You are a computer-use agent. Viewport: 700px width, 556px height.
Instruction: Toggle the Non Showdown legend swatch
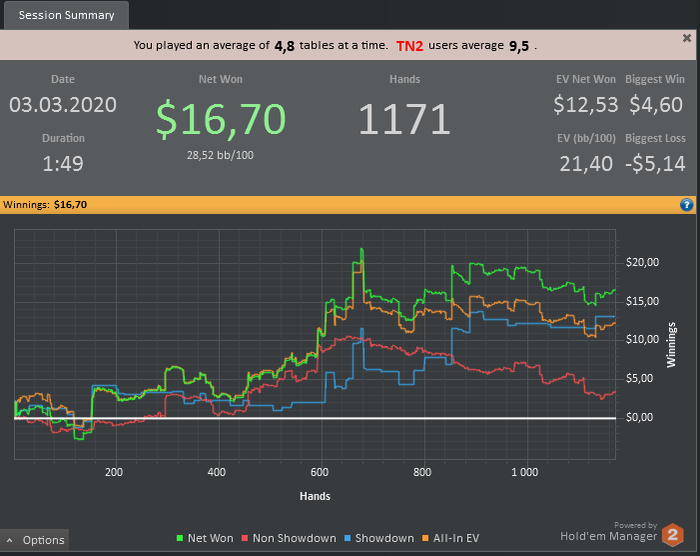(245, 538)
